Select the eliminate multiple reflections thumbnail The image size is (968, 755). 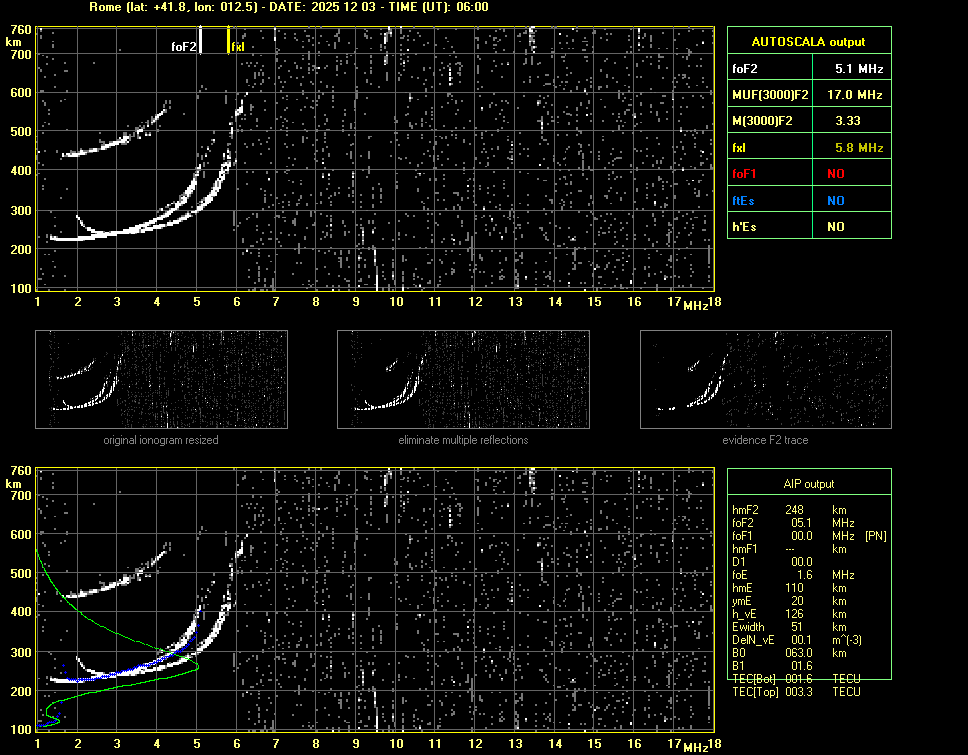tap(463, 380)
